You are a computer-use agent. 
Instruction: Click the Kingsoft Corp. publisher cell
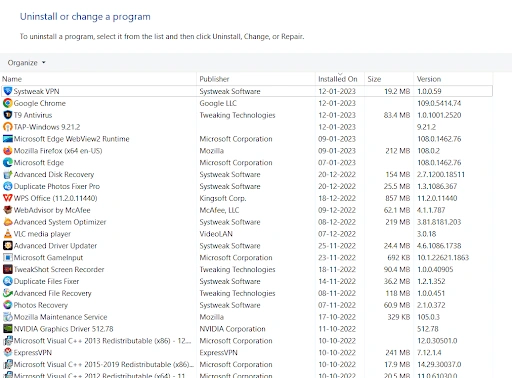coord(223,198)
